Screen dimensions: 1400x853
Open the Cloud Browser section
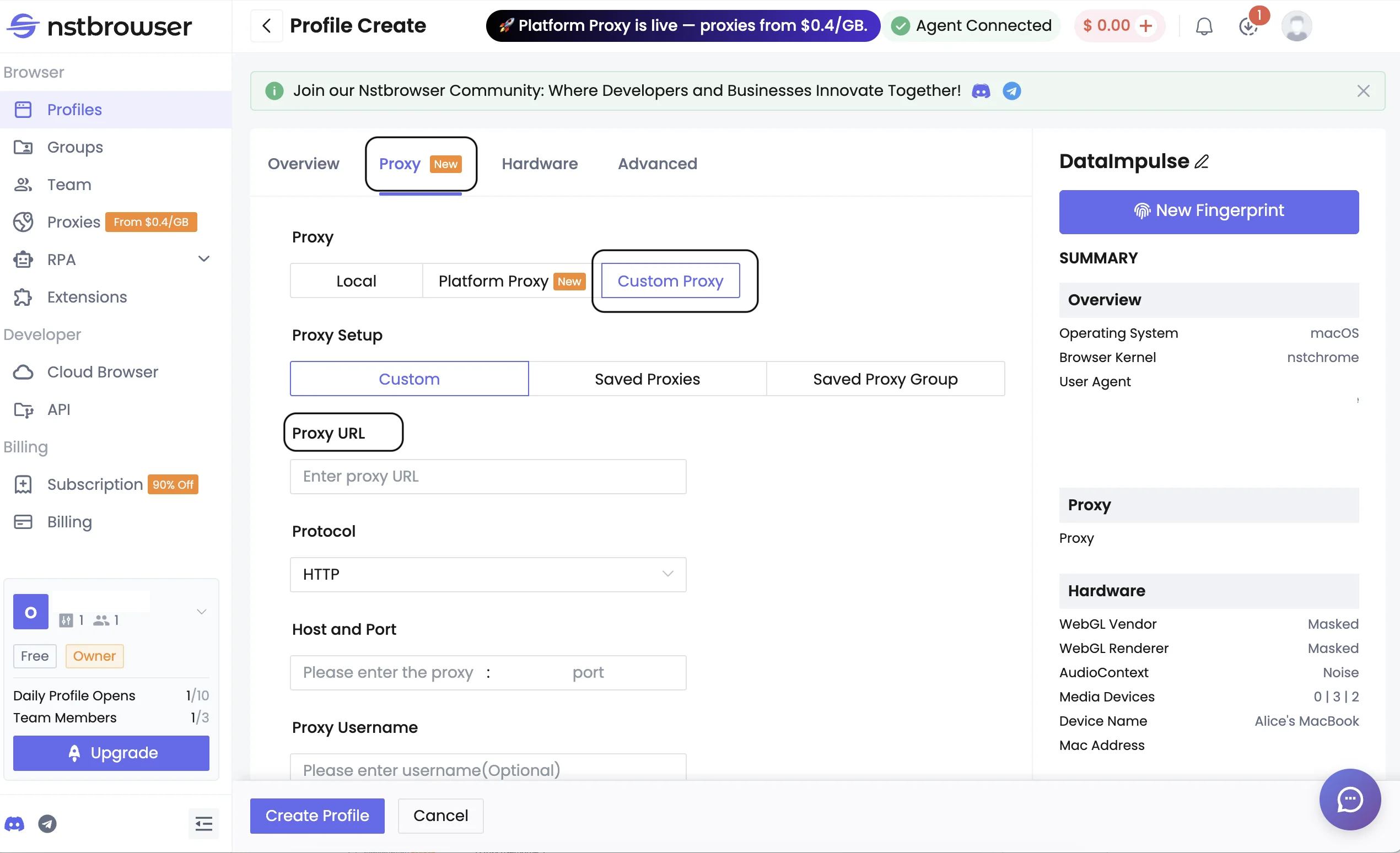click(103, 372)
